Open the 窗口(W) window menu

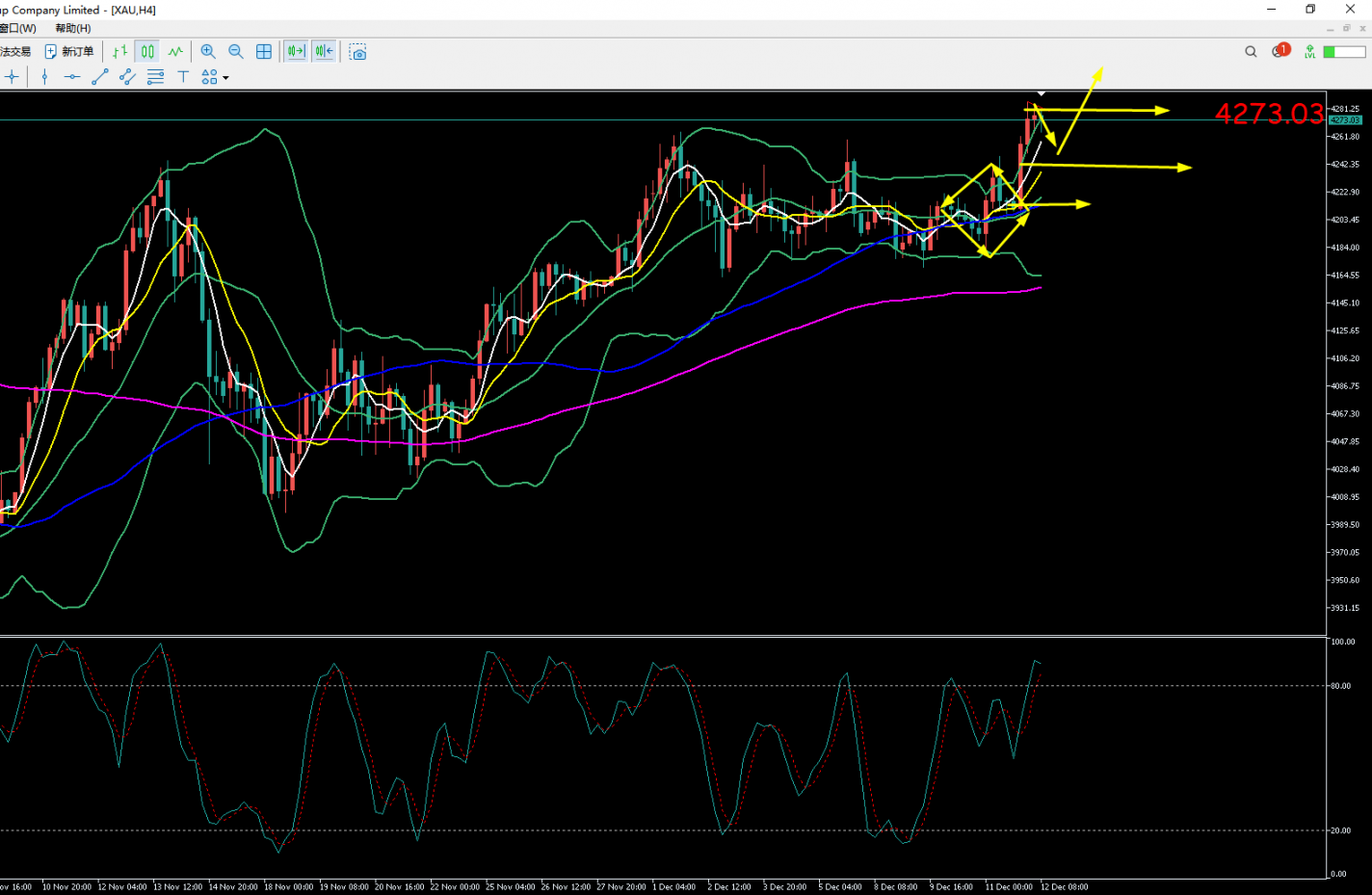pos(18,28)
